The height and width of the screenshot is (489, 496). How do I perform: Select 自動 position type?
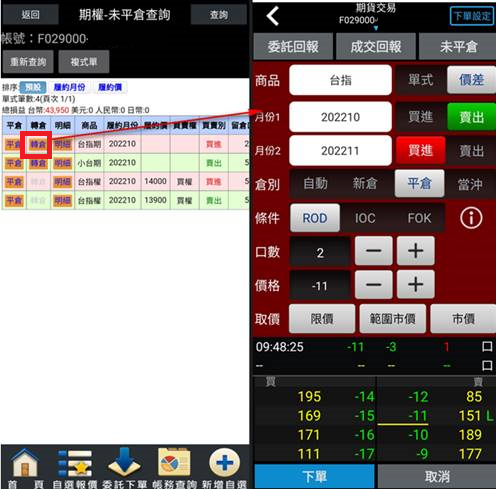click(x=315, y=184)
